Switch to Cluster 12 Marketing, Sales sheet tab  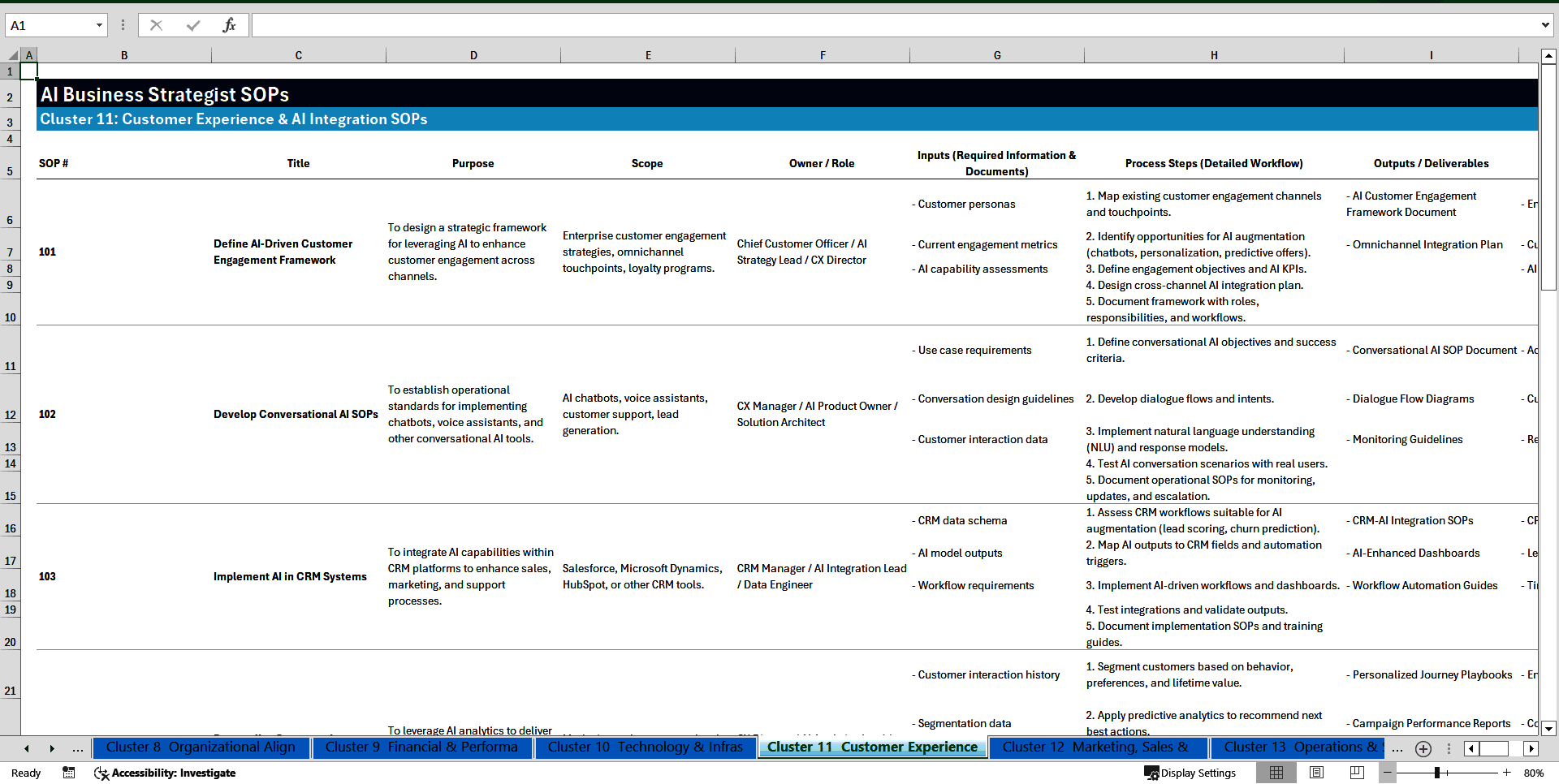coord(1097,747)
